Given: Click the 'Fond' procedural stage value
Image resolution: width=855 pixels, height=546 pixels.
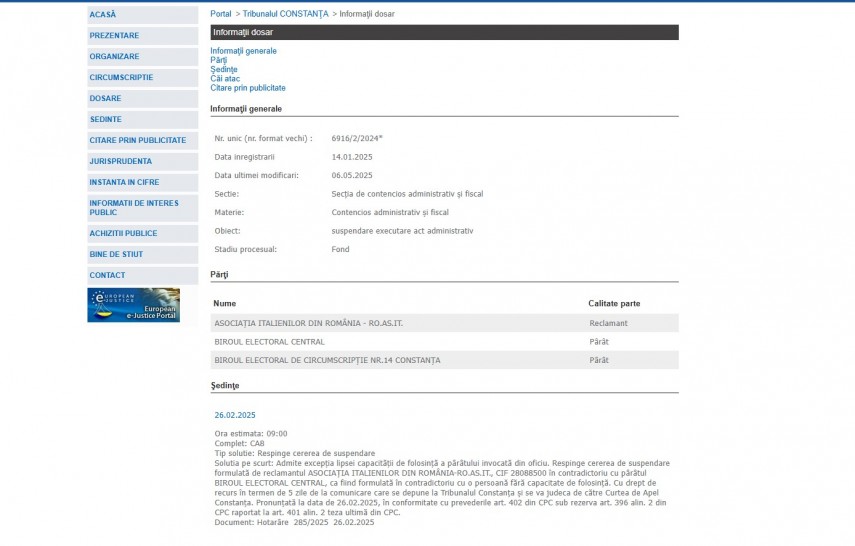Looking at the screenshot, I should [x=340, y=249].
